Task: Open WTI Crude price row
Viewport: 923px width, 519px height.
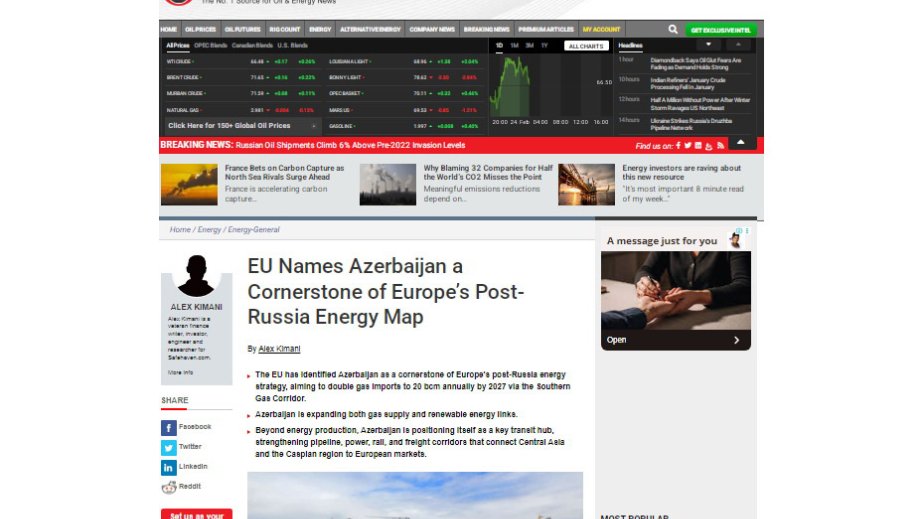Action: point(241,61)
